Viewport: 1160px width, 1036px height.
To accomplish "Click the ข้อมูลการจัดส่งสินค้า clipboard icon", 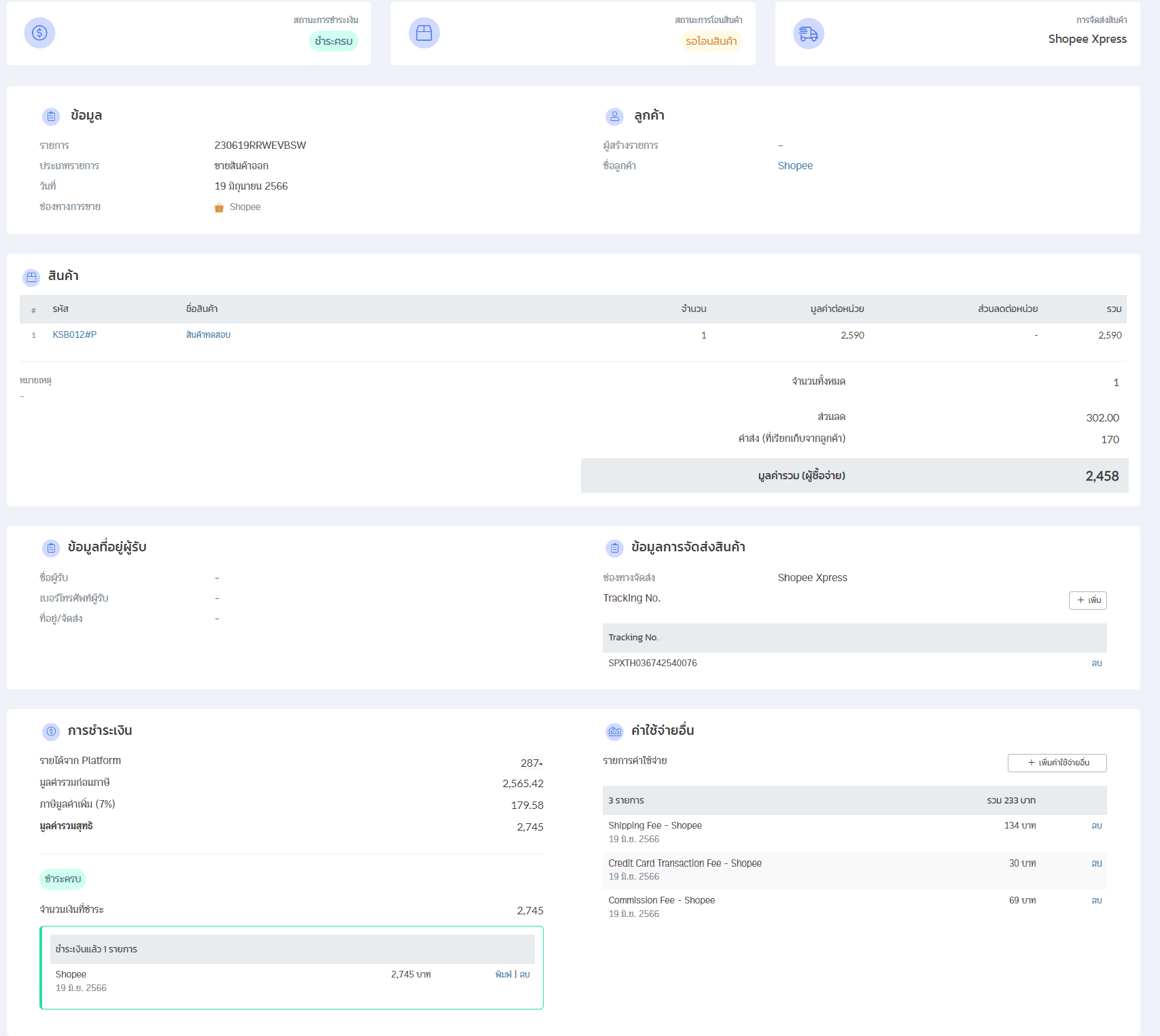I will coord(614,548).
